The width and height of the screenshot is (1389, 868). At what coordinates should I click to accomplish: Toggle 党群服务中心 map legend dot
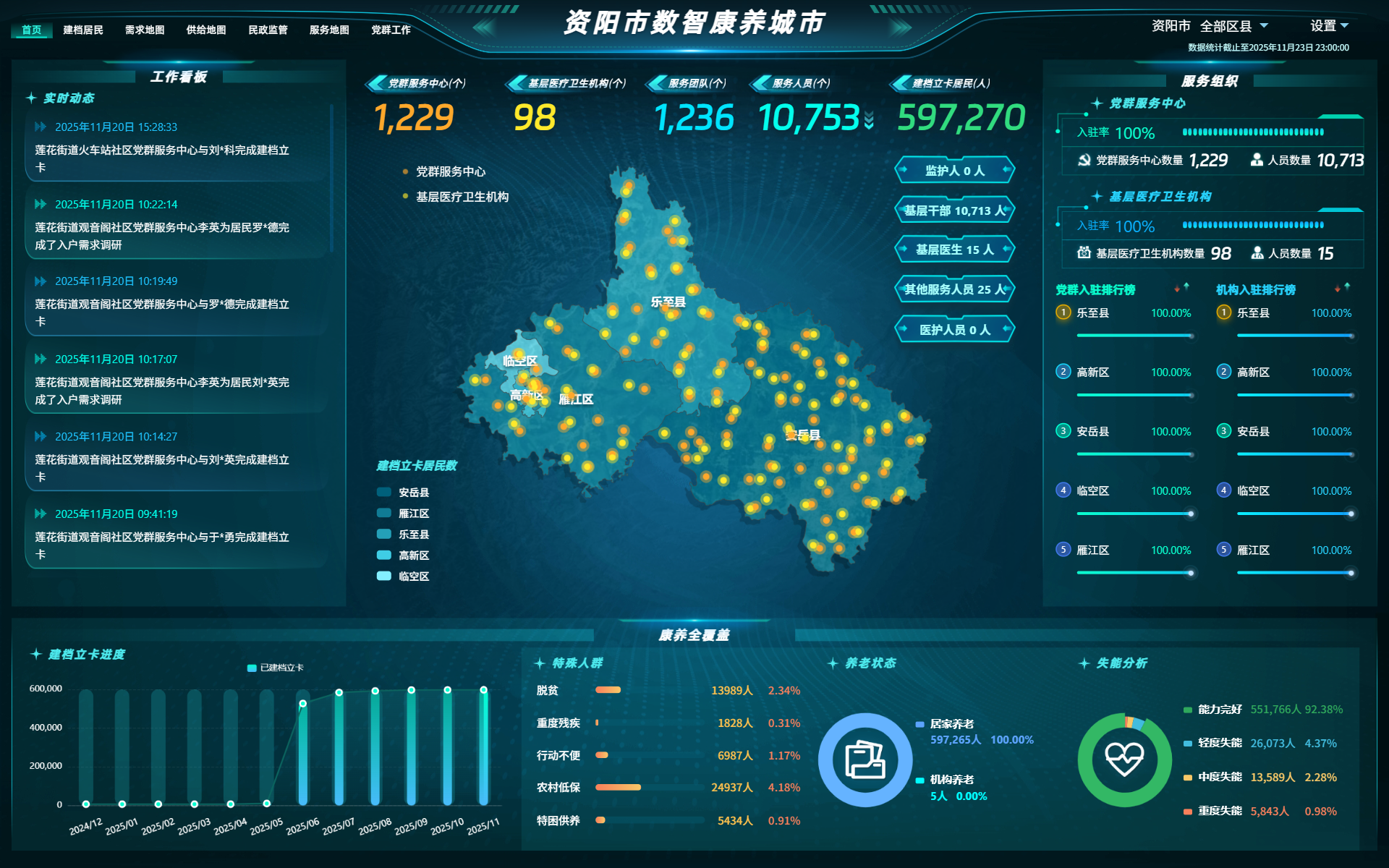[405, 172]
